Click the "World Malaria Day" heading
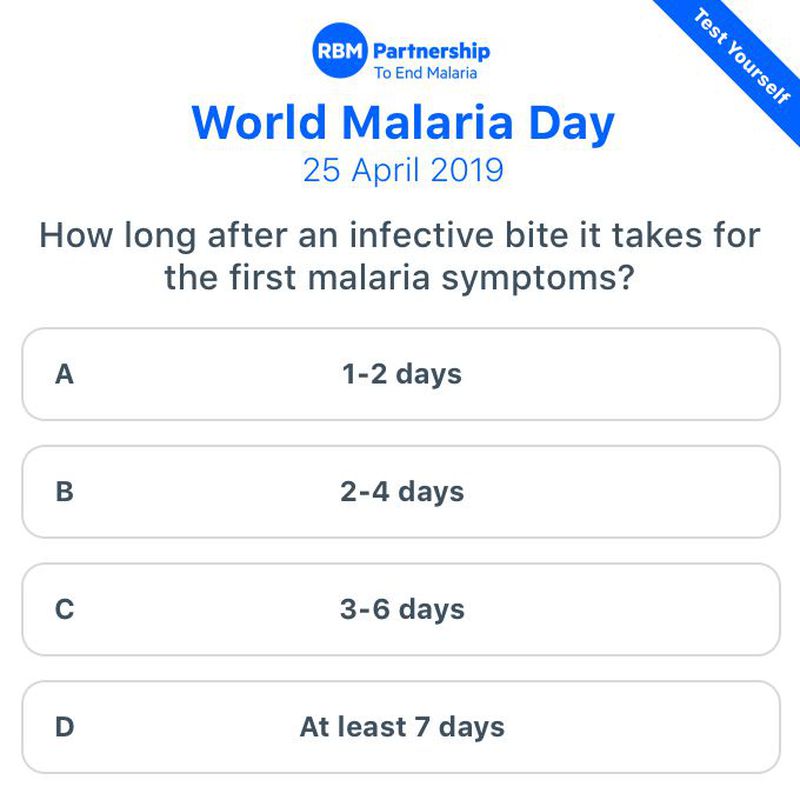The image size is (800, 800). click(x=402, y=122)
